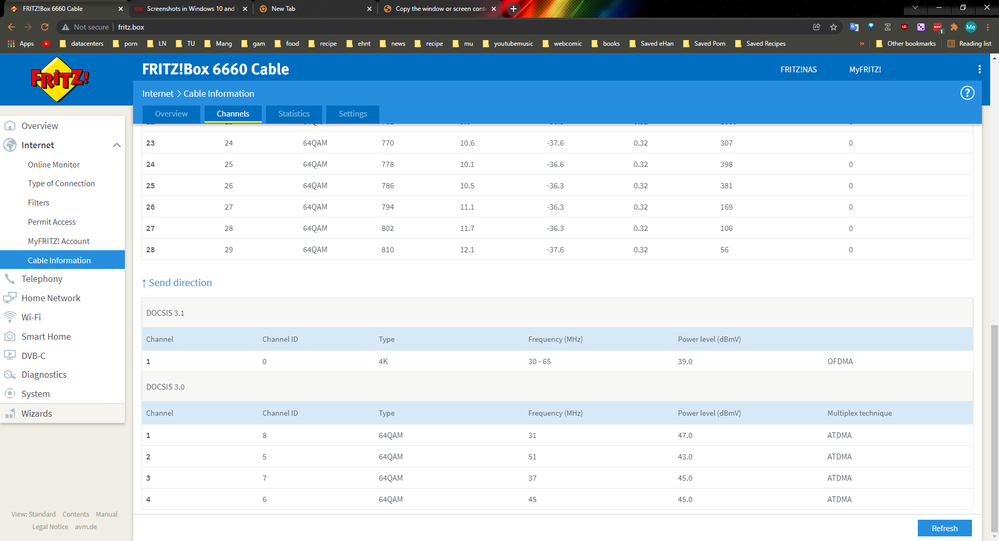Collapse the Internet sidebar section
This screenshot has height=541, width=999.
pos(117,145)
